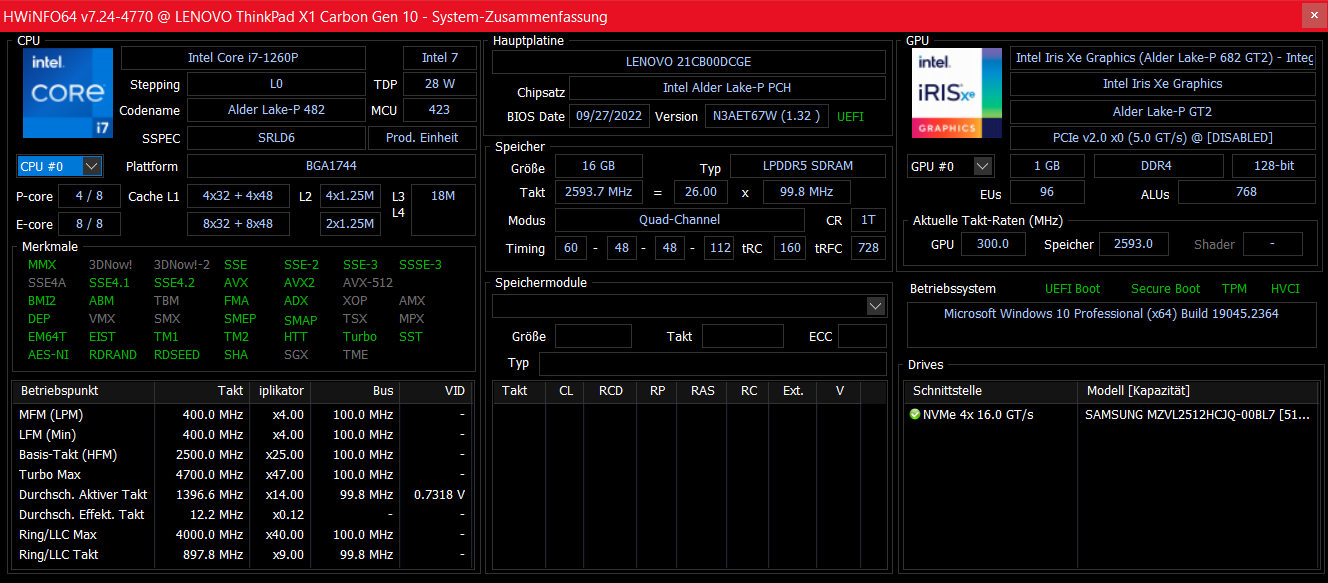This screenshot has width=1328, height=583.
Task: Click the AES-NI feature label
Action: [49, 355]
